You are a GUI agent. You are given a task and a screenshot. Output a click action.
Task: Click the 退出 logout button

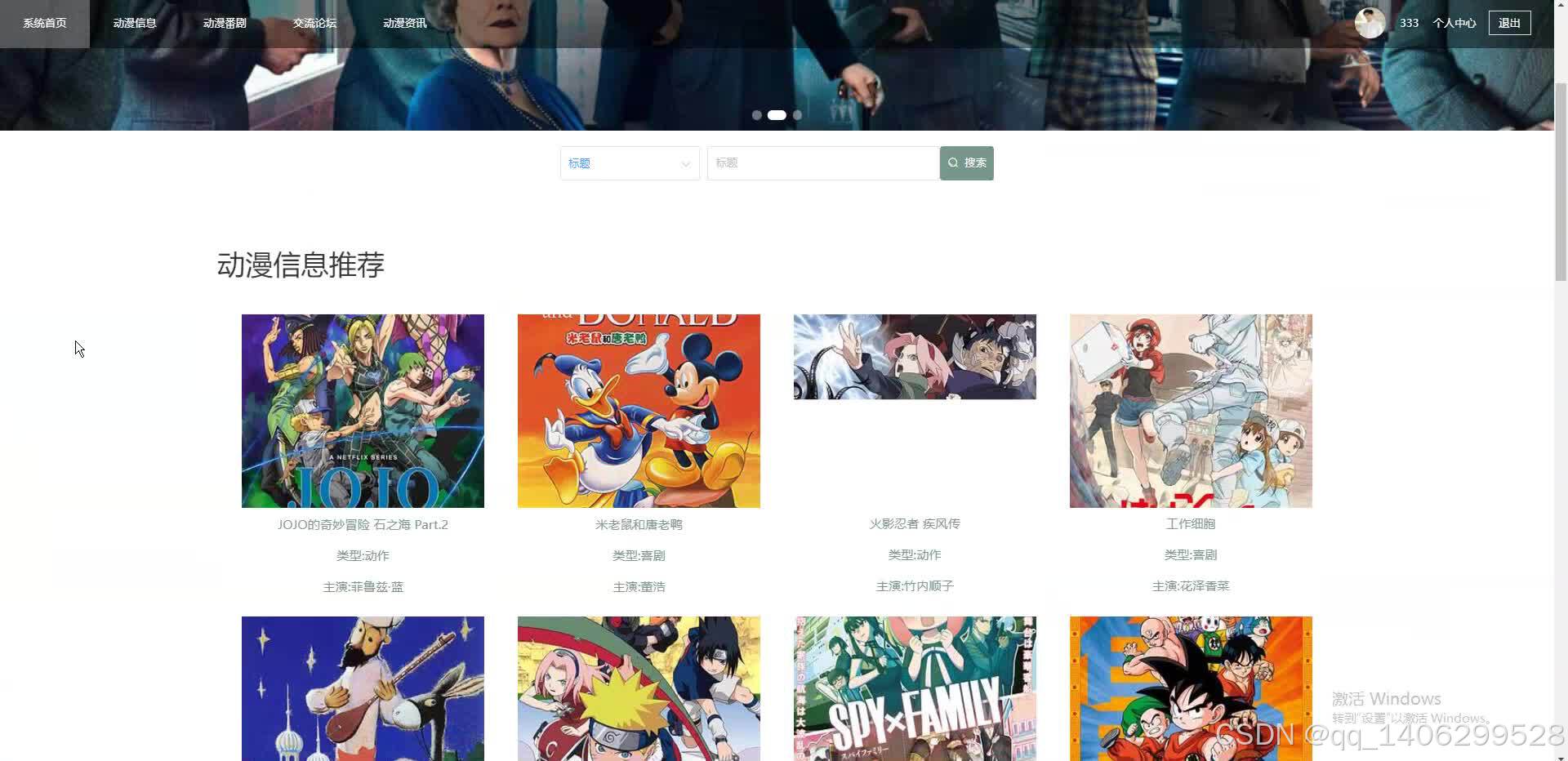point(1509,23)
